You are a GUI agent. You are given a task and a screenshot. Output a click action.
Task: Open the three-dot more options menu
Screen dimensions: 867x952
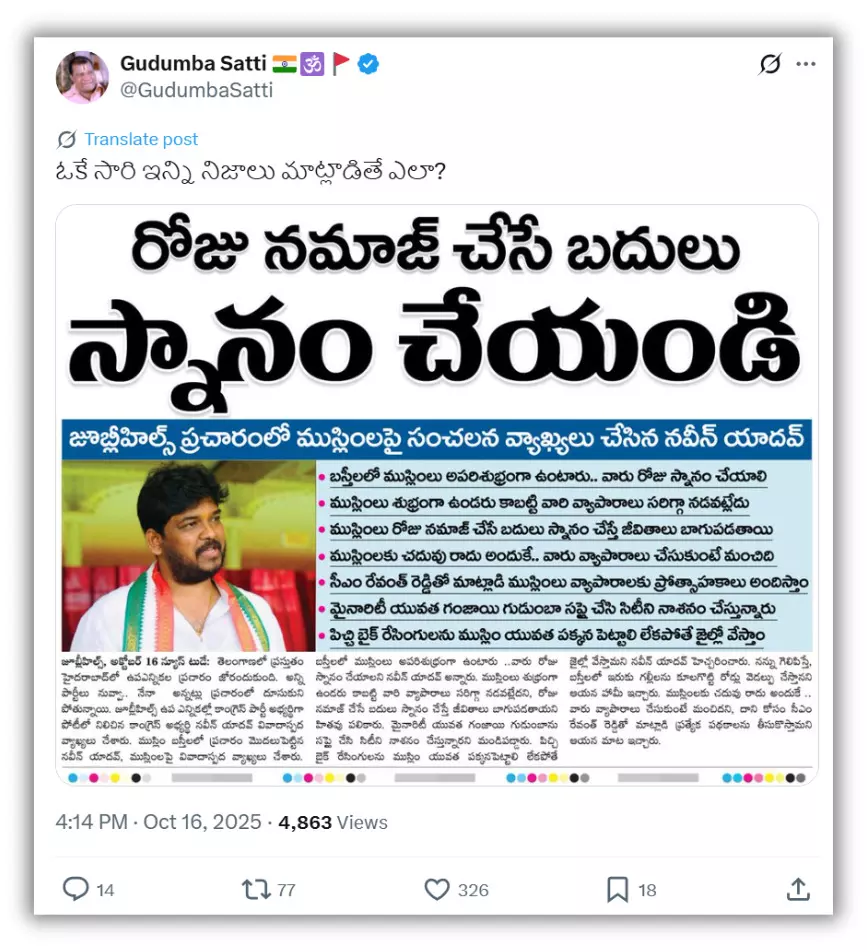806,64
